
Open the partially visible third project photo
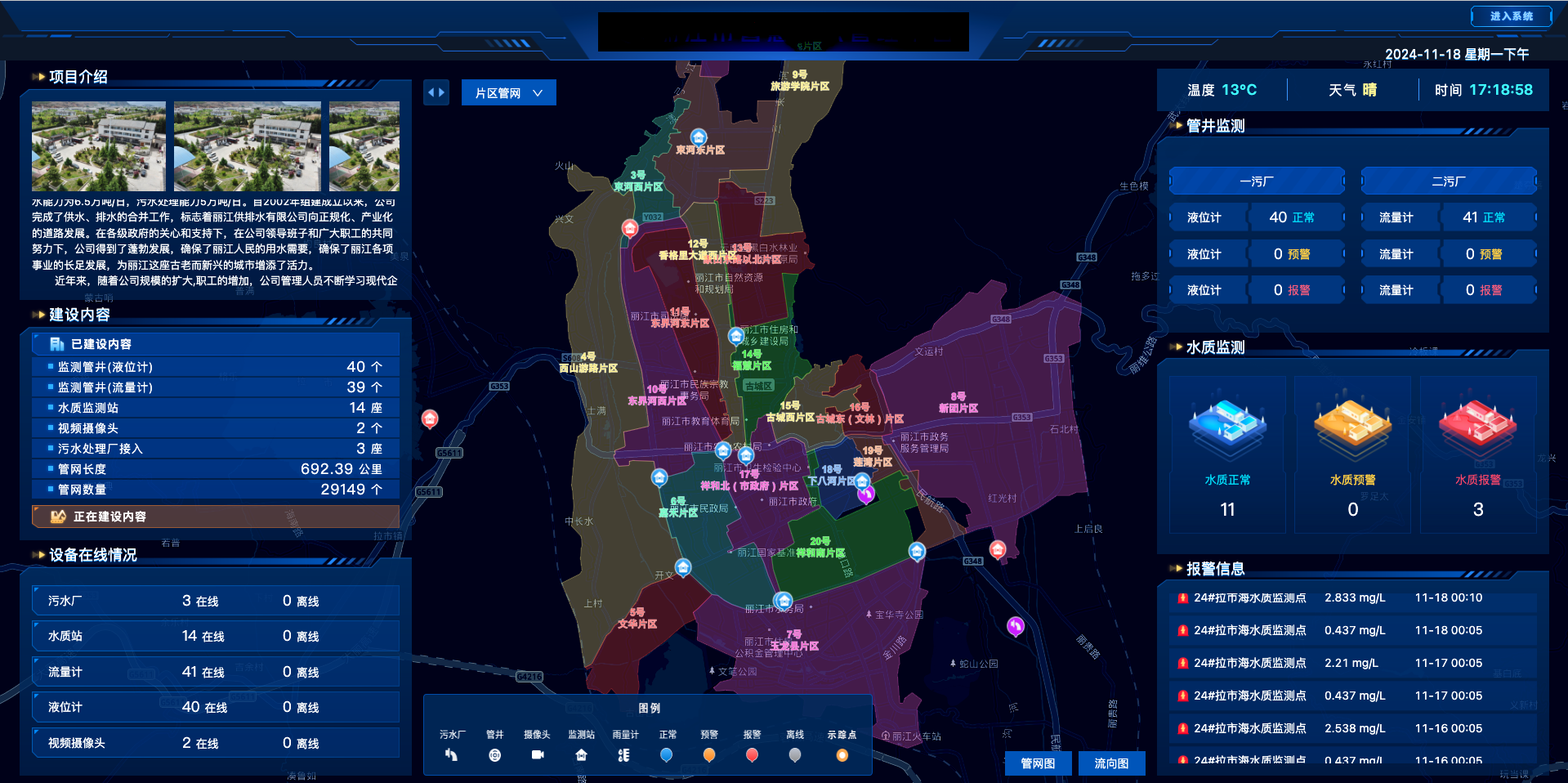(x=364, y=146)
